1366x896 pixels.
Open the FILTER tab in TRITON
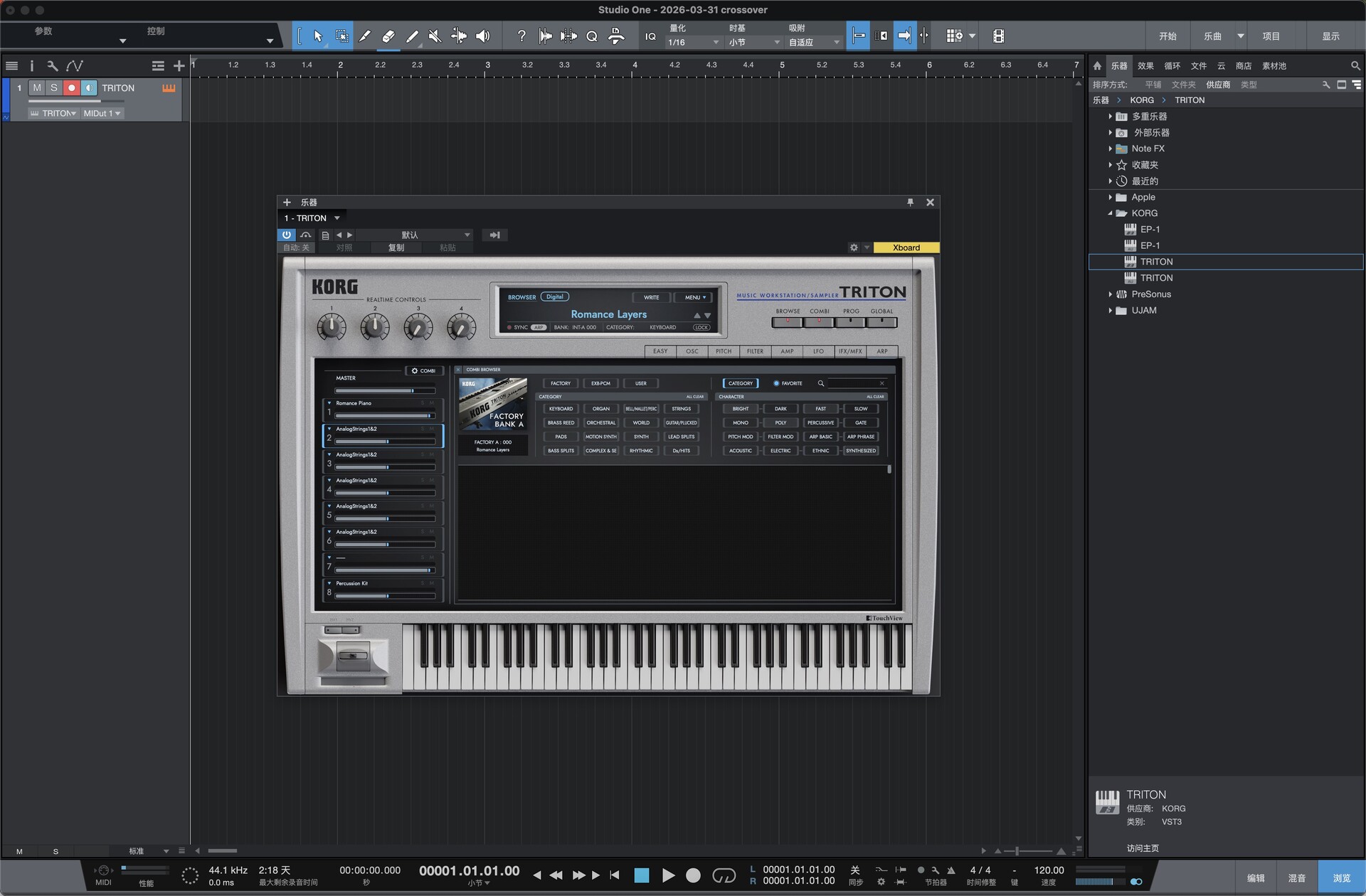tap(755, 351)
